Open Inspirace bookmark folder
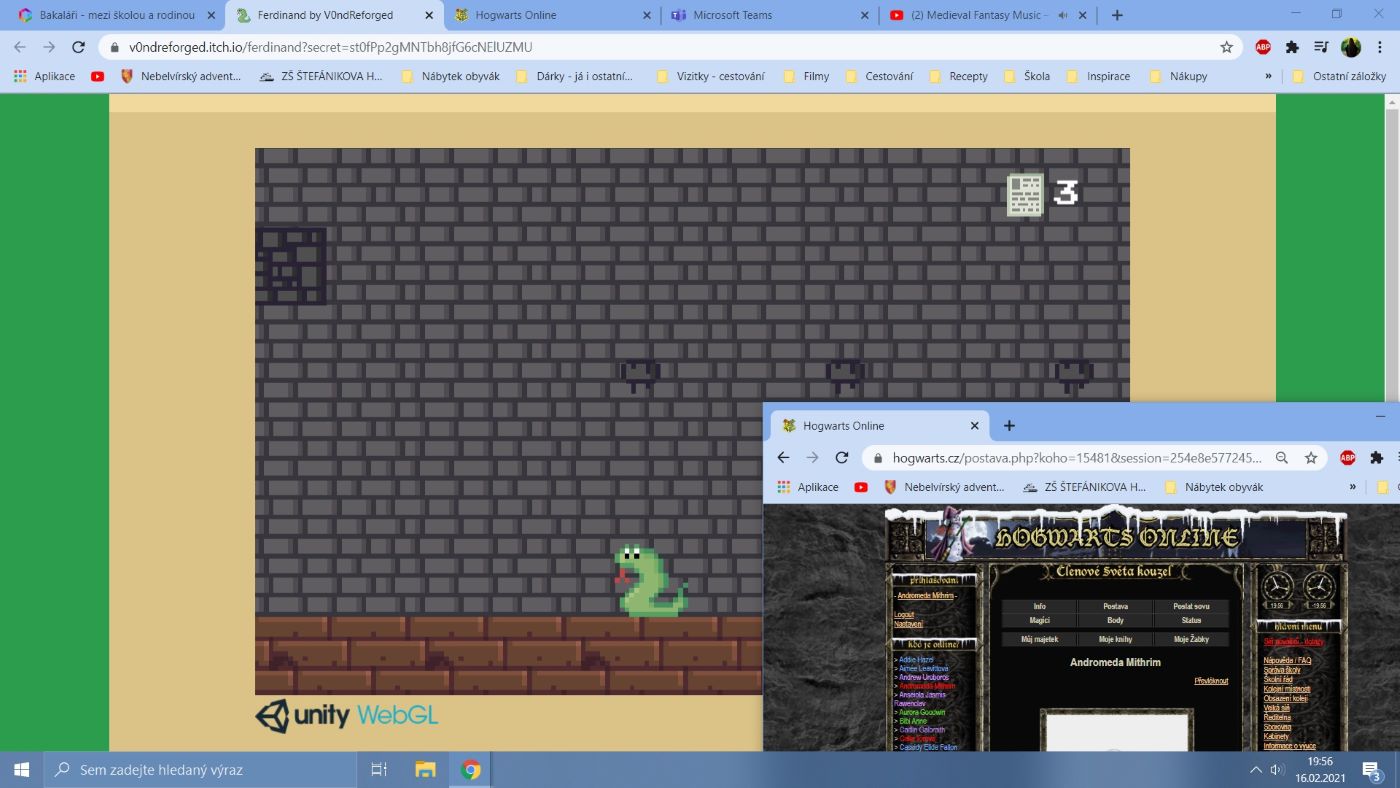 1098,76
